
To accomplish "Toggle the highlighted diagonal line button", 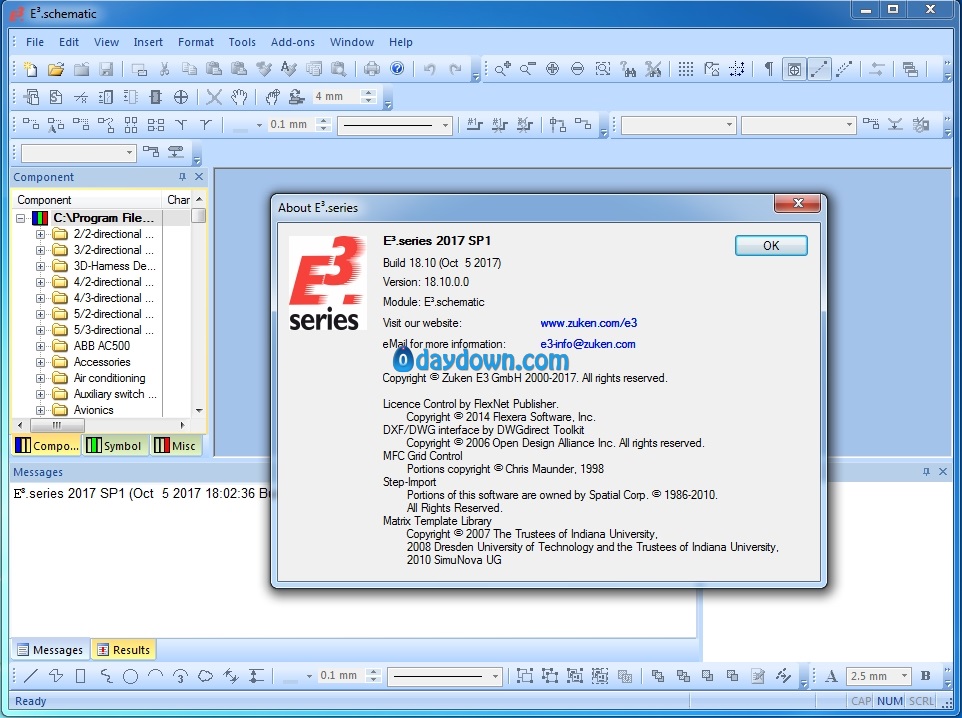I will [x=819, y=69].
